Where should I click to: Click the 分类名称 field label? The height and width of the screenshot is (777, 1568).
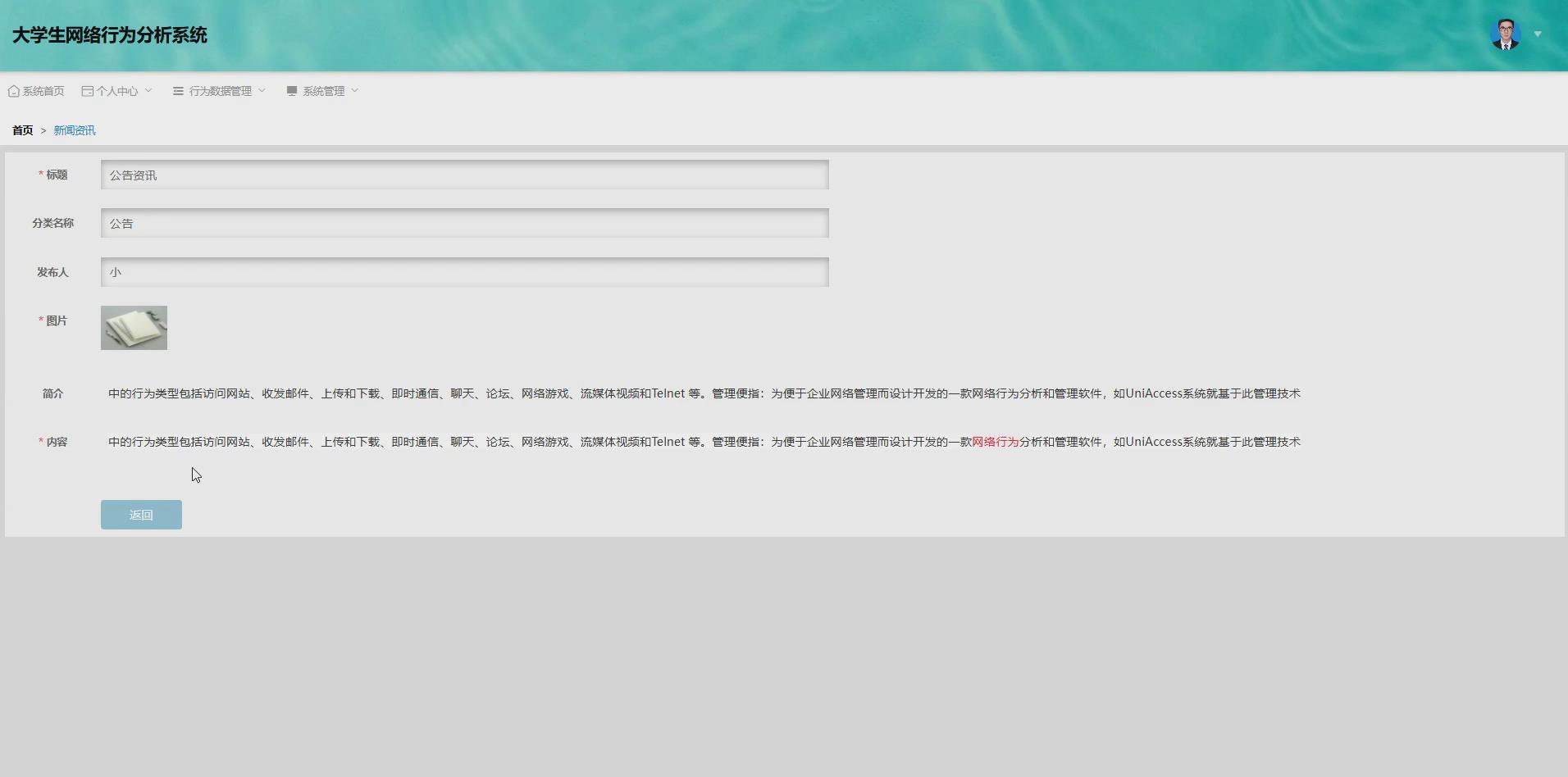pos(53,223)
